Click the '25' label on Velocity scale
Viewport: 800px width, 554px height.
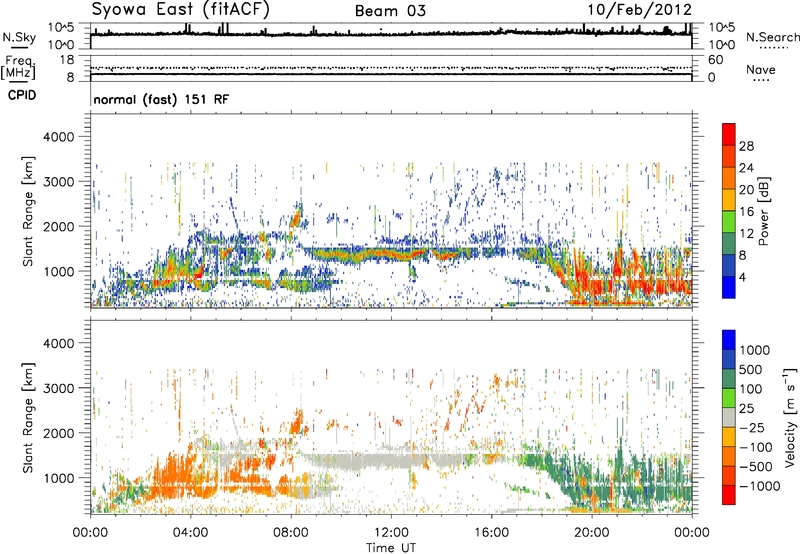click(x=746, y=409)
